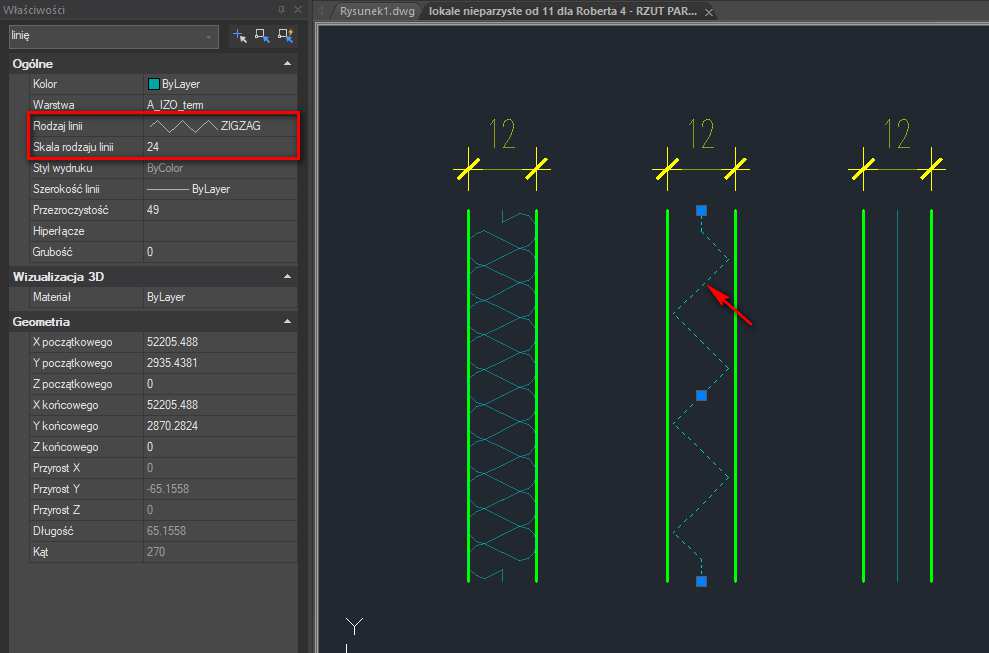The height and width of the screenshot is (653, 989).
Task: Switch to the Rysunek1.dwg tab
Action: click(378, 12)
